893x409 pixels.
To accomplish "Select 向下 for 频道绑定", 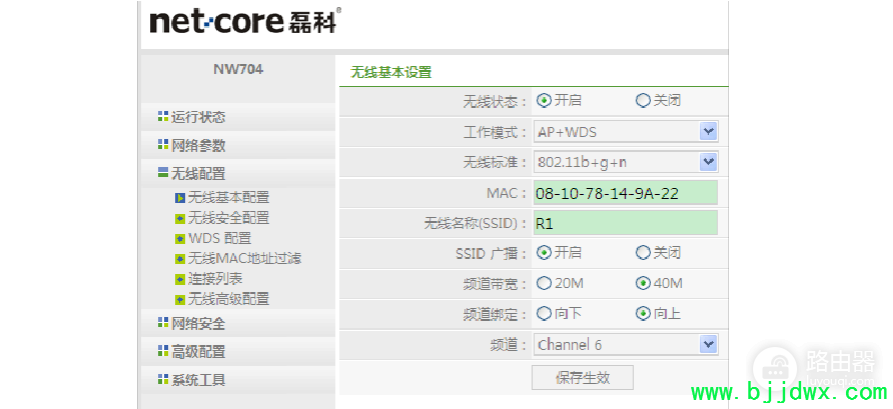I will click(544, 313).
